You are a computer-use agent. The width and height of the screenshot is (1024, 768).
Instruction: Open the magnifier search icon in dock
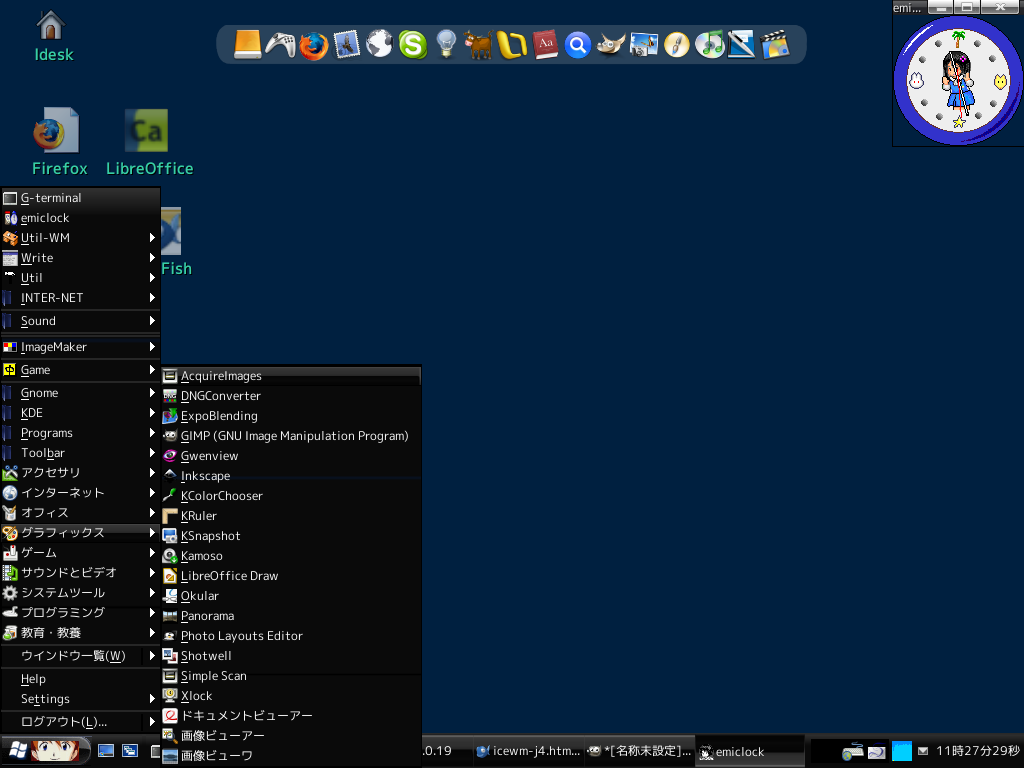[577, 45]
